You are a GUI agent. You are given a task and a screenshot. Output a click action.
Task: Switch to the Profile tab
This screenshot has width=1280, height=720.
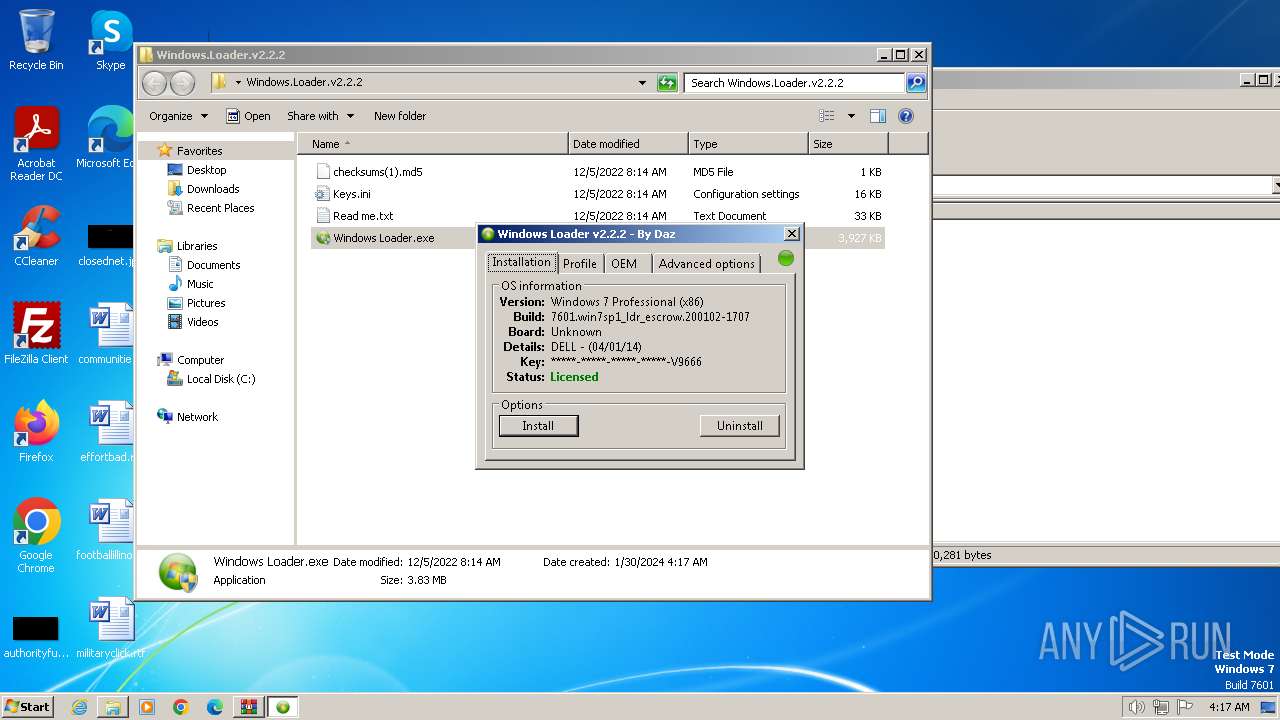(x=579, y=264)
